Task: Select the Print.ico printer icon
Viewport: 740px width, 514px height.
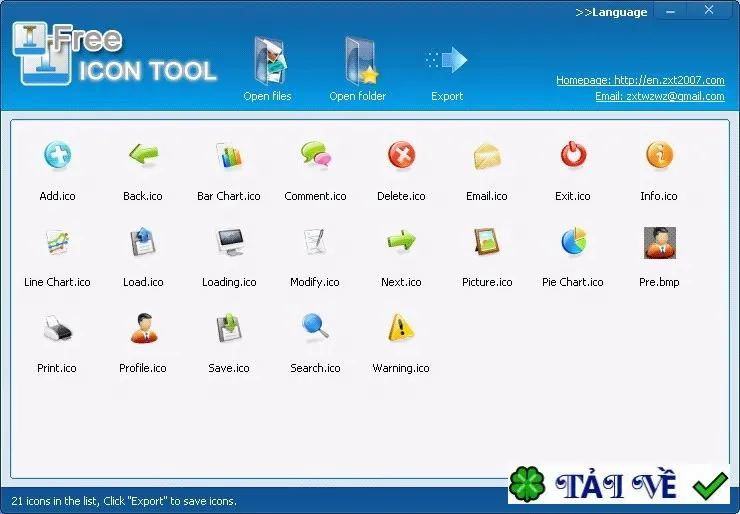Action: click(58, 328)
